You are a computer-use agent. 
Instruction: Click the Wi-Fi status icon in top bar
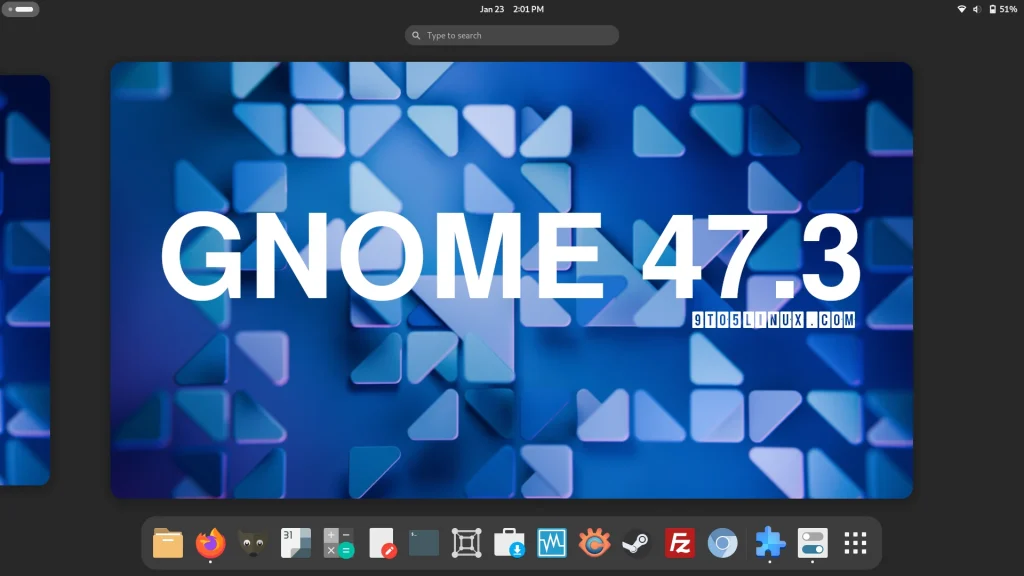pyautogui.click(x=961, y=9)
